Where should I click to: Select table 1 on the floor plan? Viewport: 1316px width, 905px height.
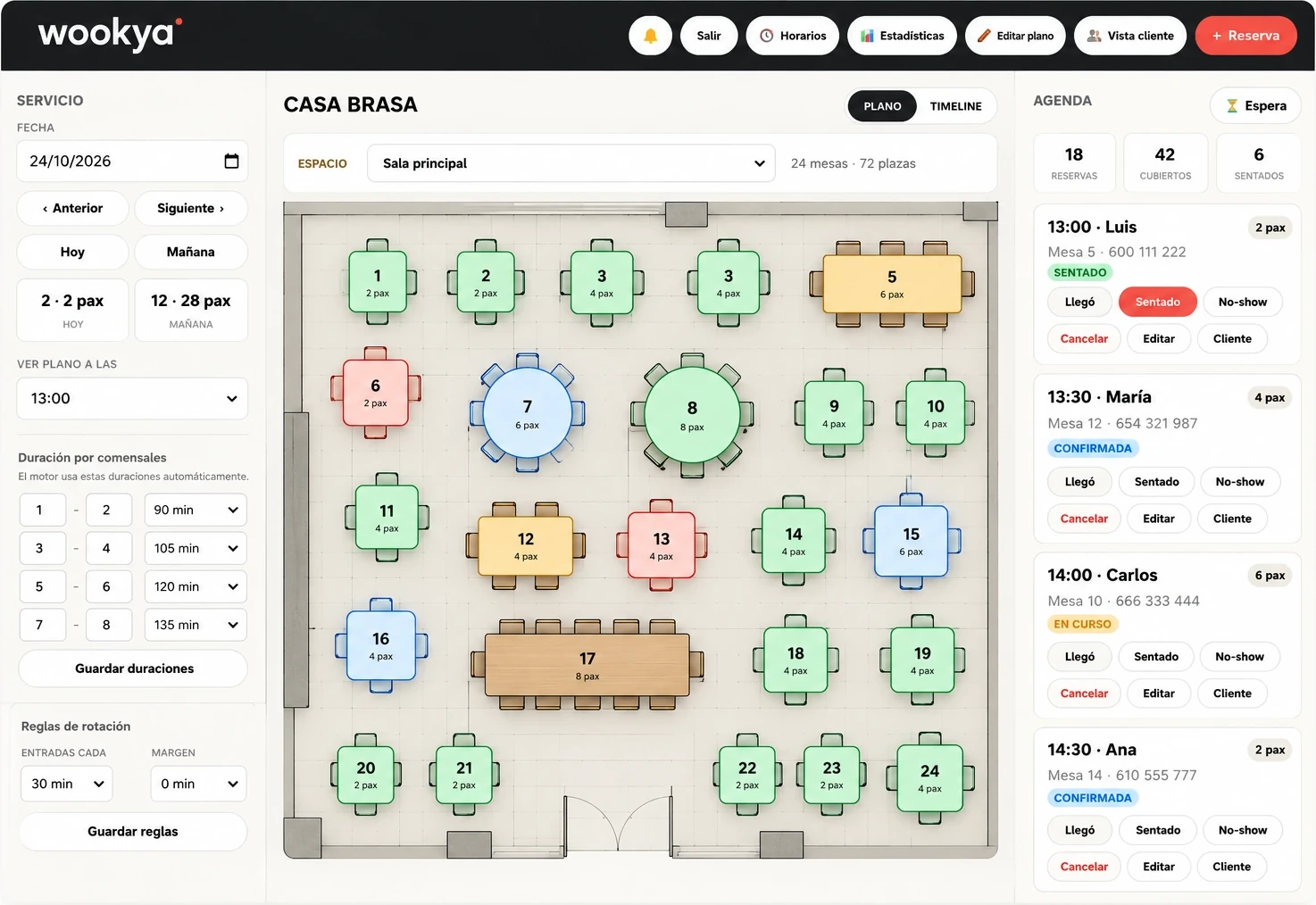tap(378, 282)
